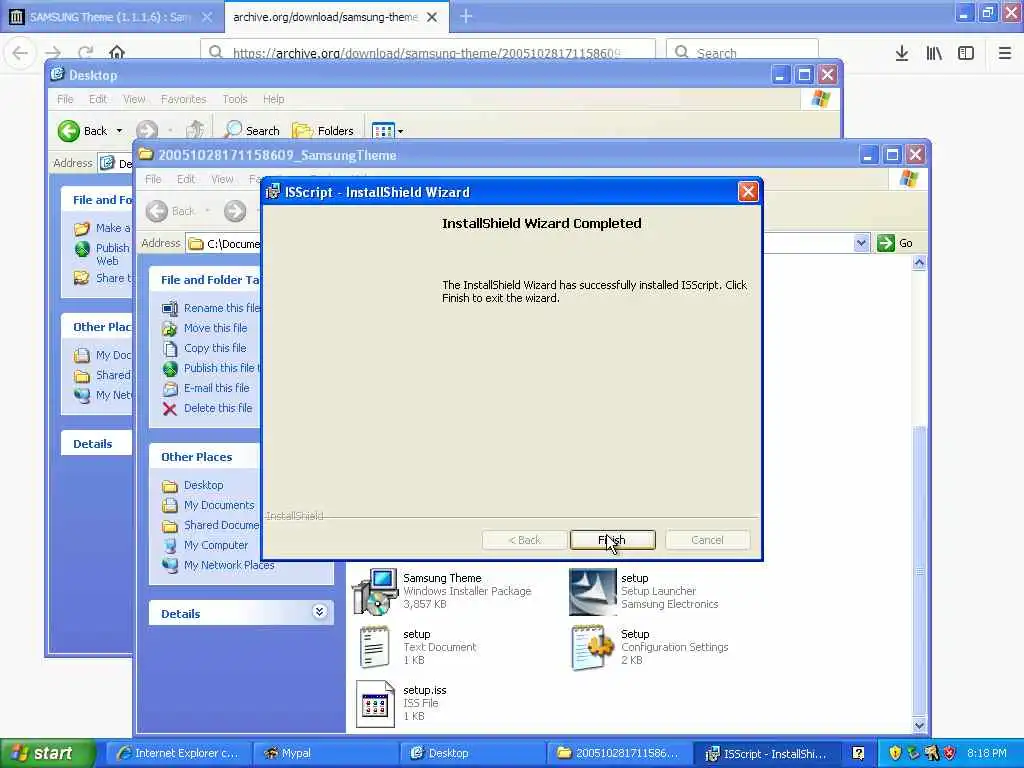
Task: Click the browser reload icon
Action: click(85, 52)
